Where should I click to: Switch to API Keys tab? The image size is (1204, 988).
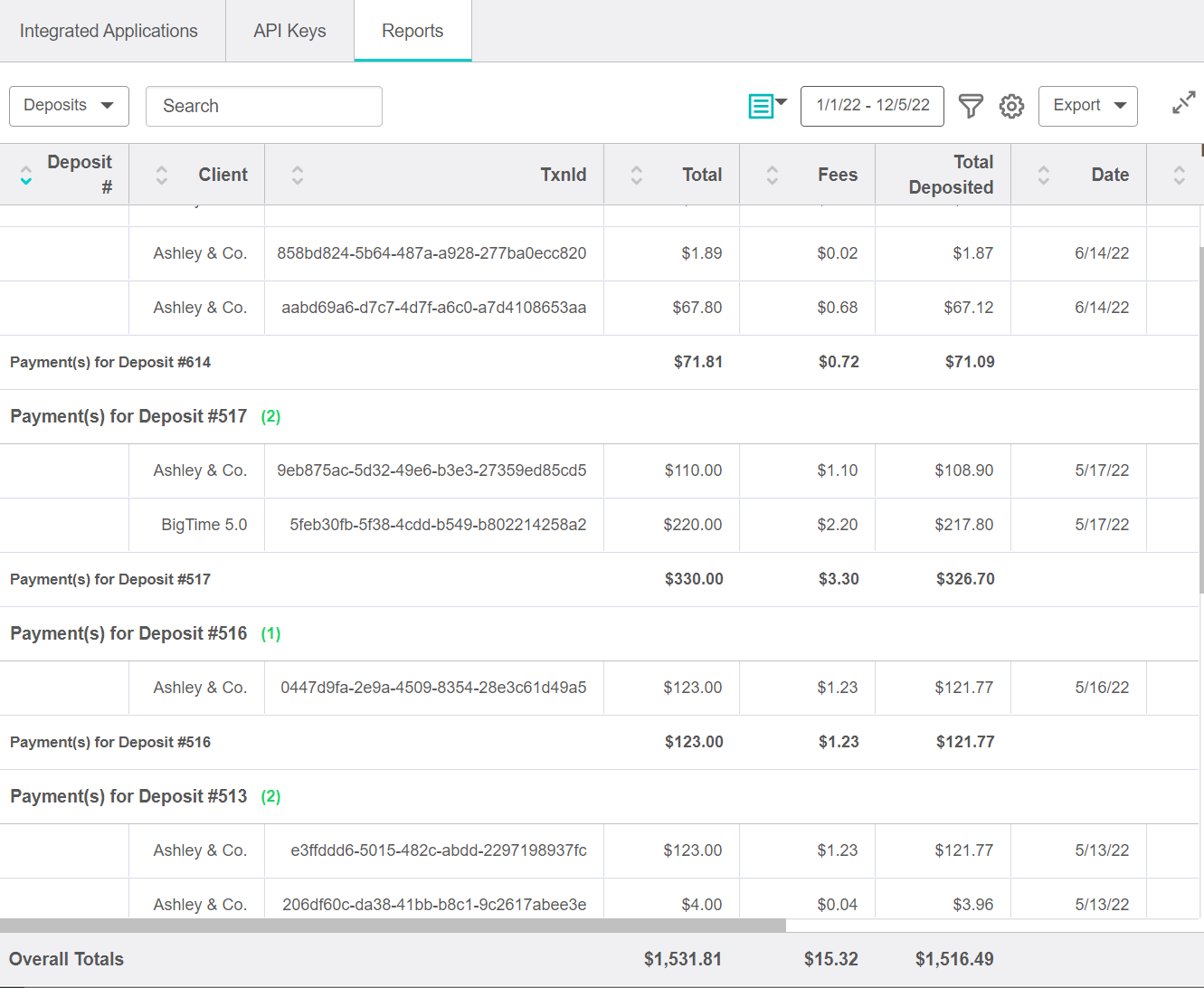click(x=289, y=31)
